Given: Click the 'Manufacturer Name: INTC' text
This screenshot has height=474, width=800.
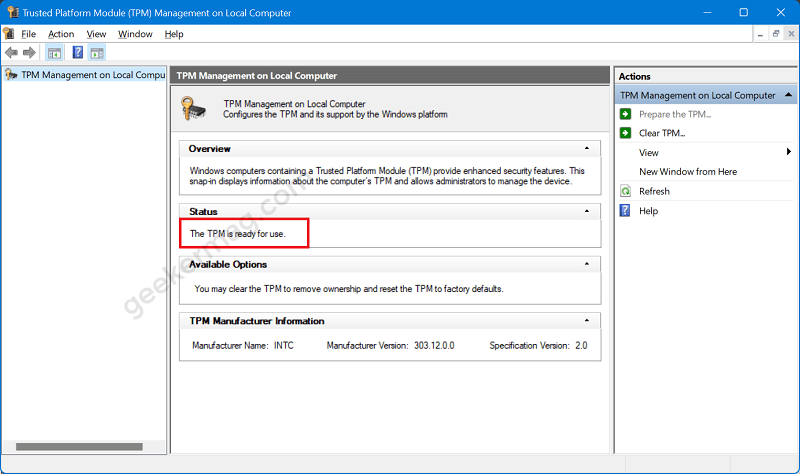Looking at the screenshot, I should tap(243, 345).
